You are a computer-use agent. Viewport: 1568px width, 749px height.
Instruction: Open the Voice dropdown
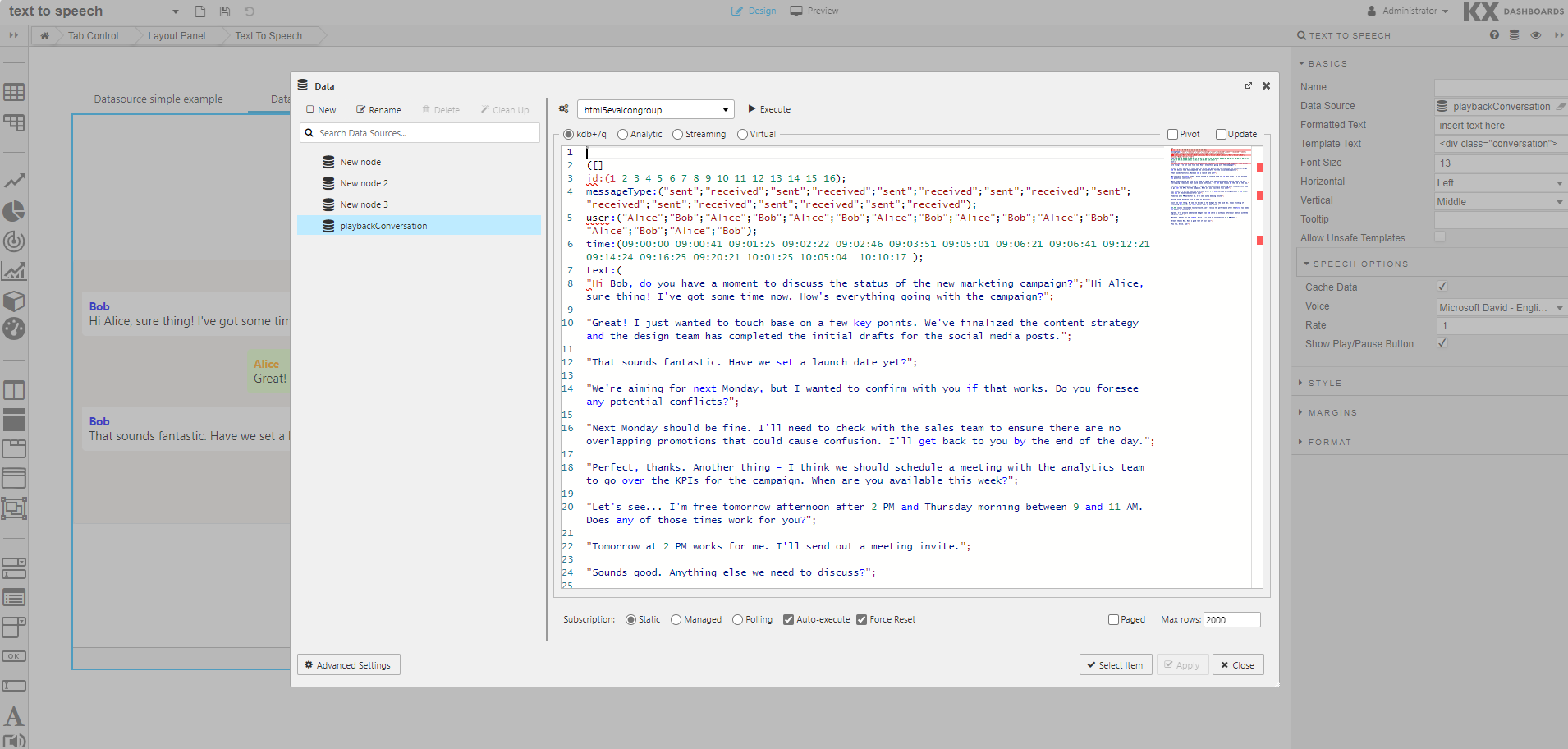[x=1499, y=307]
